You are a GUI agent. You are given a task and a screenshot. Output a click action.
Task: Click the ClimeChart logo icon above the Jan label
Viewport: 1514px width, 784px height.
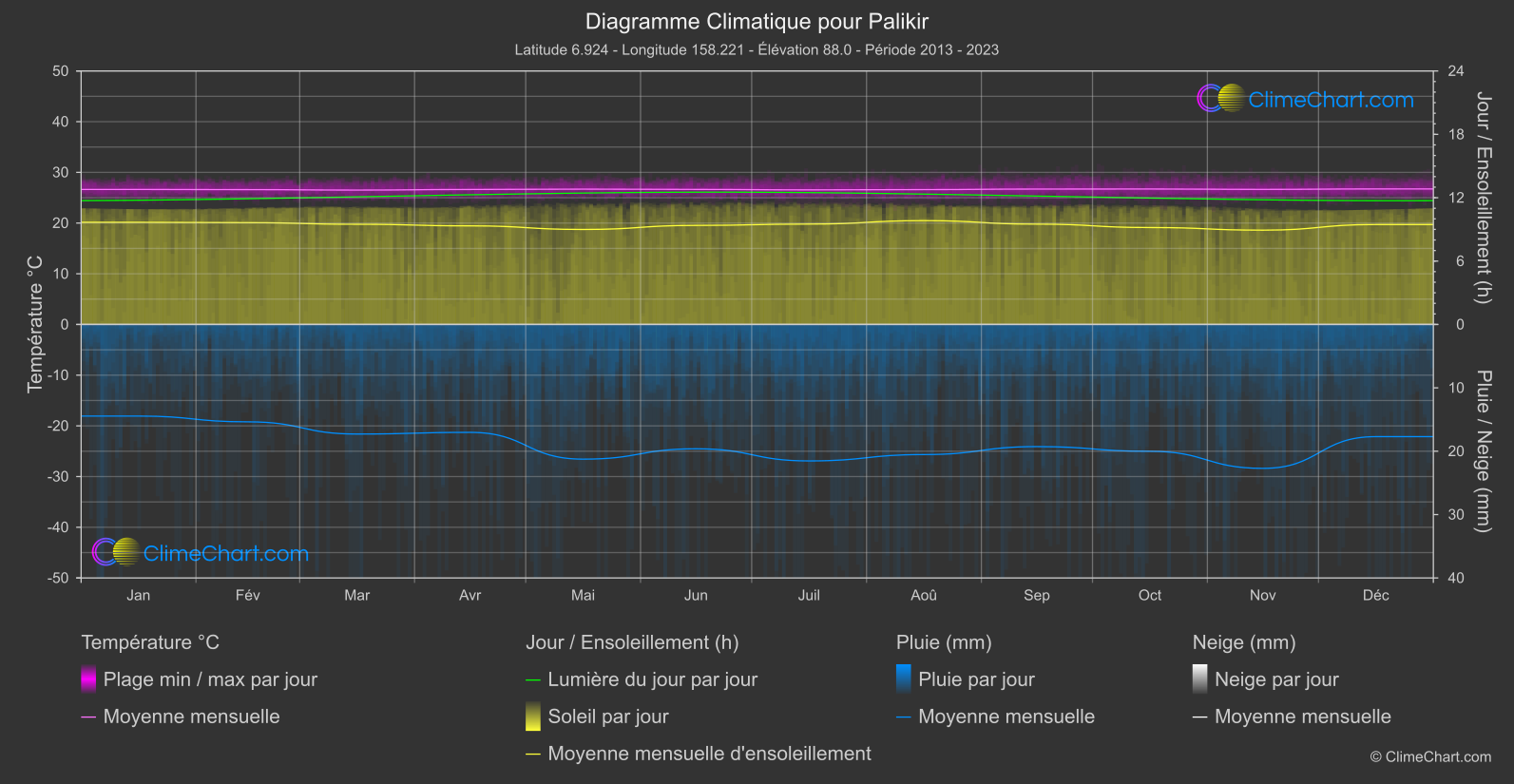click(x=116, y=552)
